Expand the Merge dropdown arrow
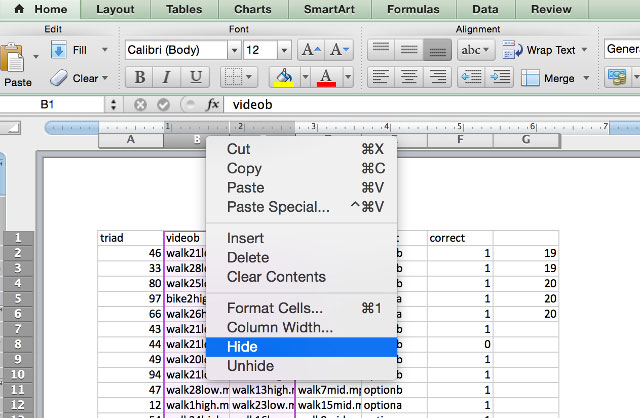 [586, 78]
